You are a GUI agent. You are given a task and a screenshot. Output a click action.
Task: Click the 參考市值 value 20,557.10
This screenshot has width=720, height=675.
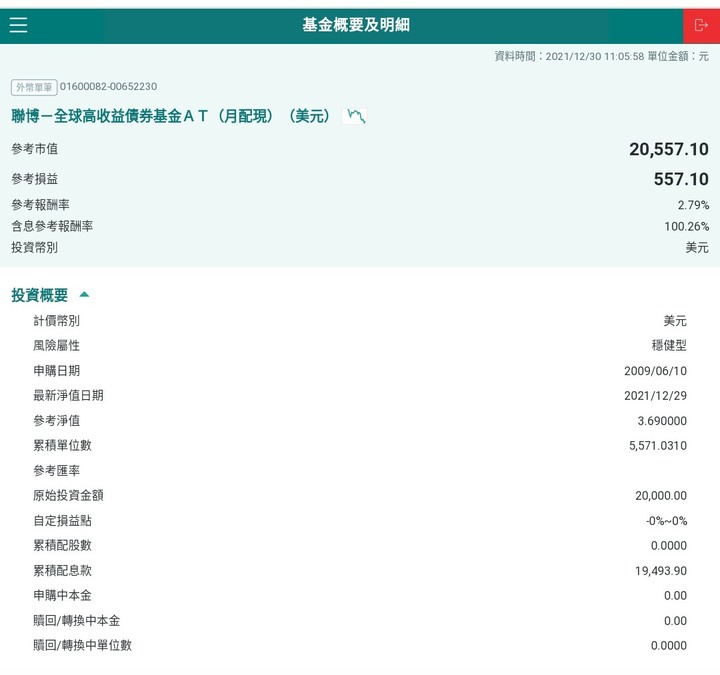coord(669,149)
